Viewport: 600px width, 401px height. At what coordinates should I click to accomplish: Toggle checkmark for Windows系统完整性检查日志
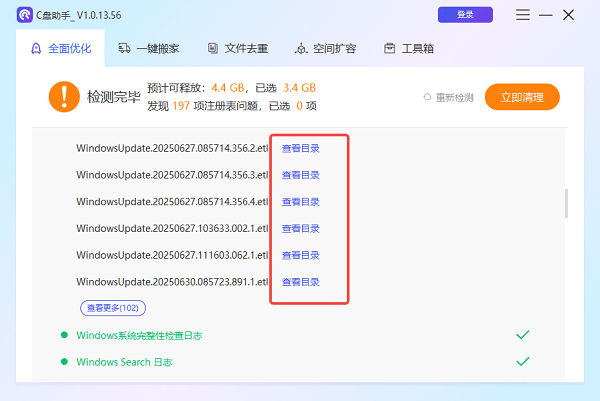pos(521,335)
